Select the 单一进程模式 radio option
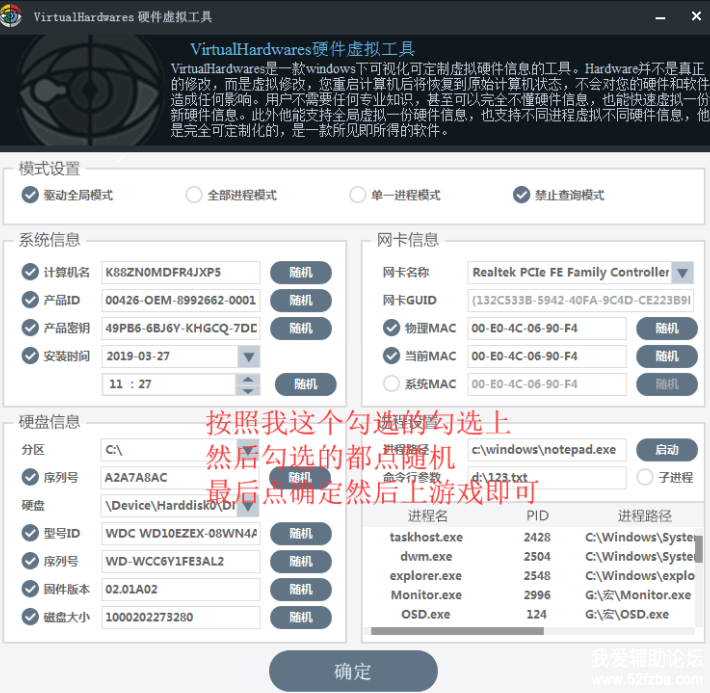The height and width of the screenshot is (693, 710). [358, 195]
